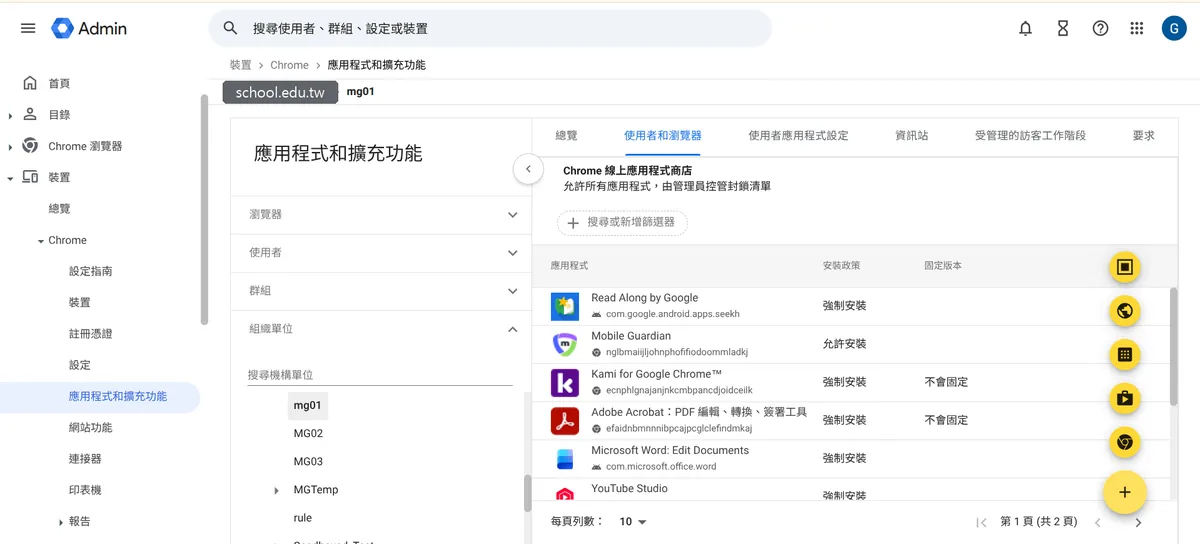Open 連接器 in the sidebar

point(85,459)
